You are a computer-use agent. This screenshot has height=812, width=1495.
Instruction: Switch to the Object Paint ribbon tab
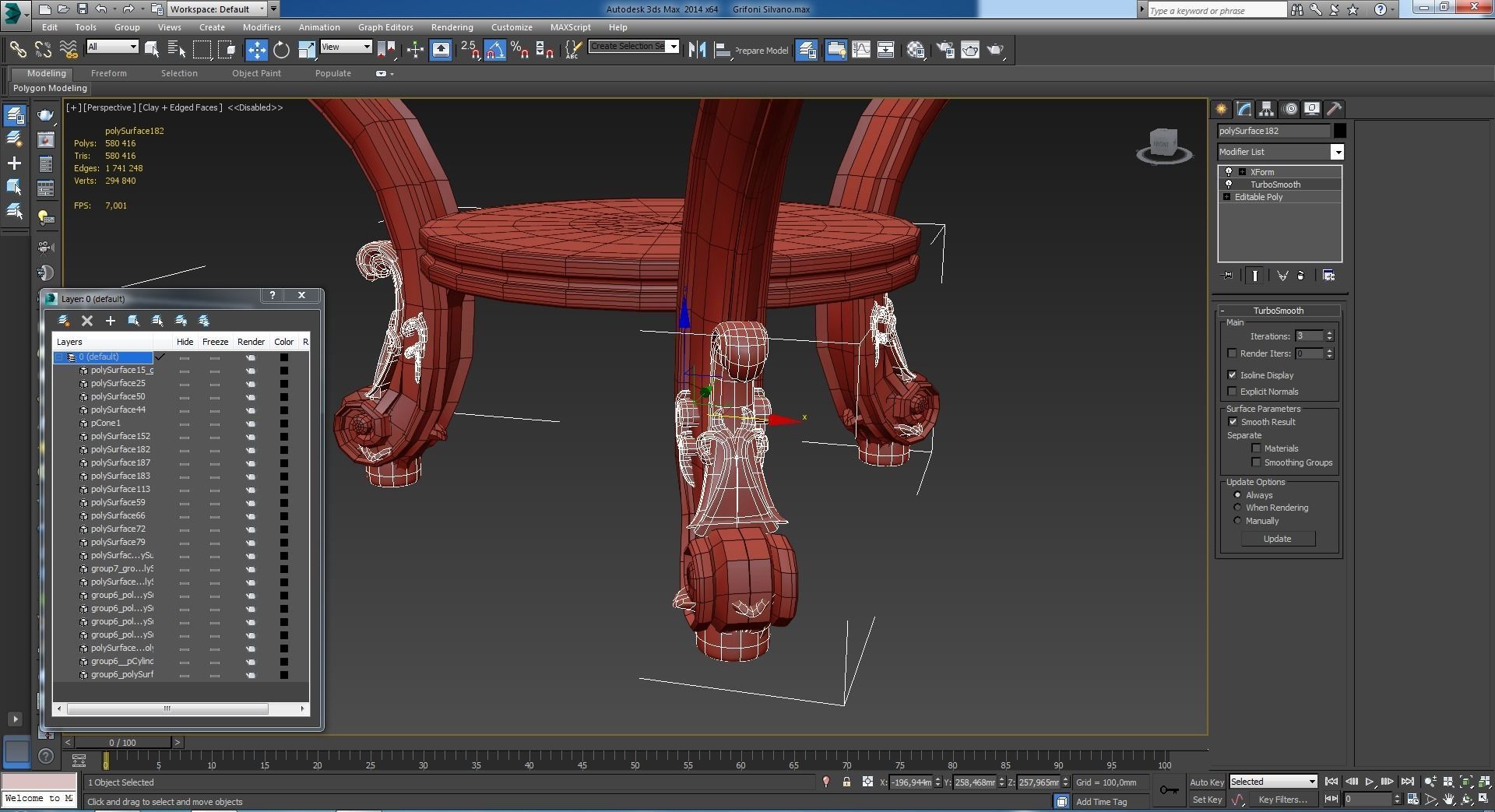point(256,73)
